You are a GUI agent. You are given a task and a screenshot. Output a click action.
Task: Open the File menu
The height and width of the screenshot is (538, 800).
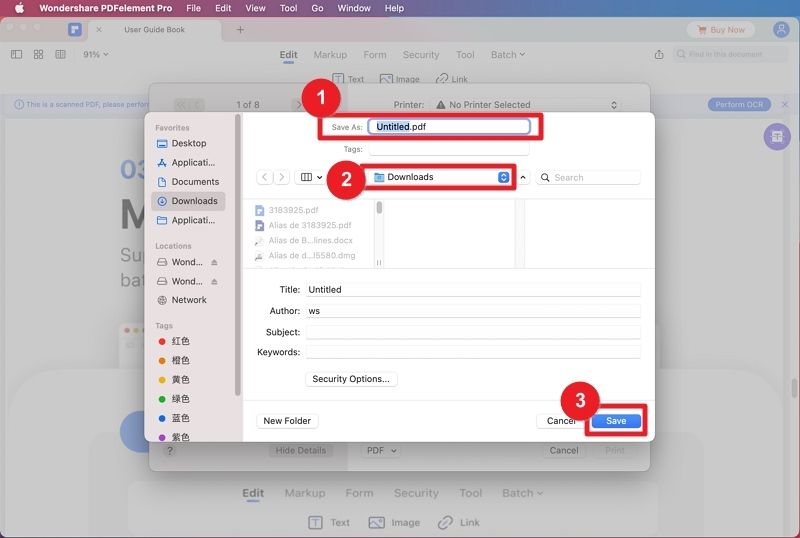193,8
